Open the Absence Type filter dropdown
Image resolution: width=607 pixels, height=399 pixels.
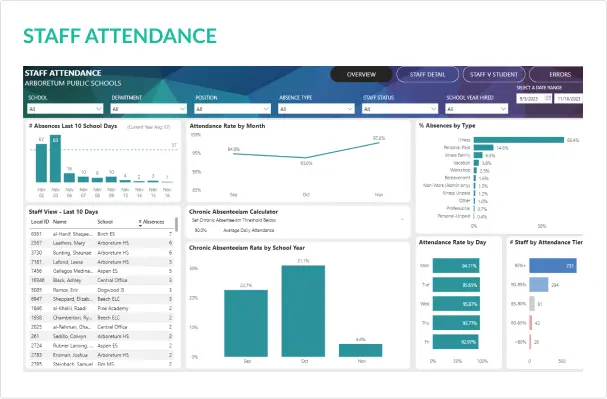(x=316, y=109)
